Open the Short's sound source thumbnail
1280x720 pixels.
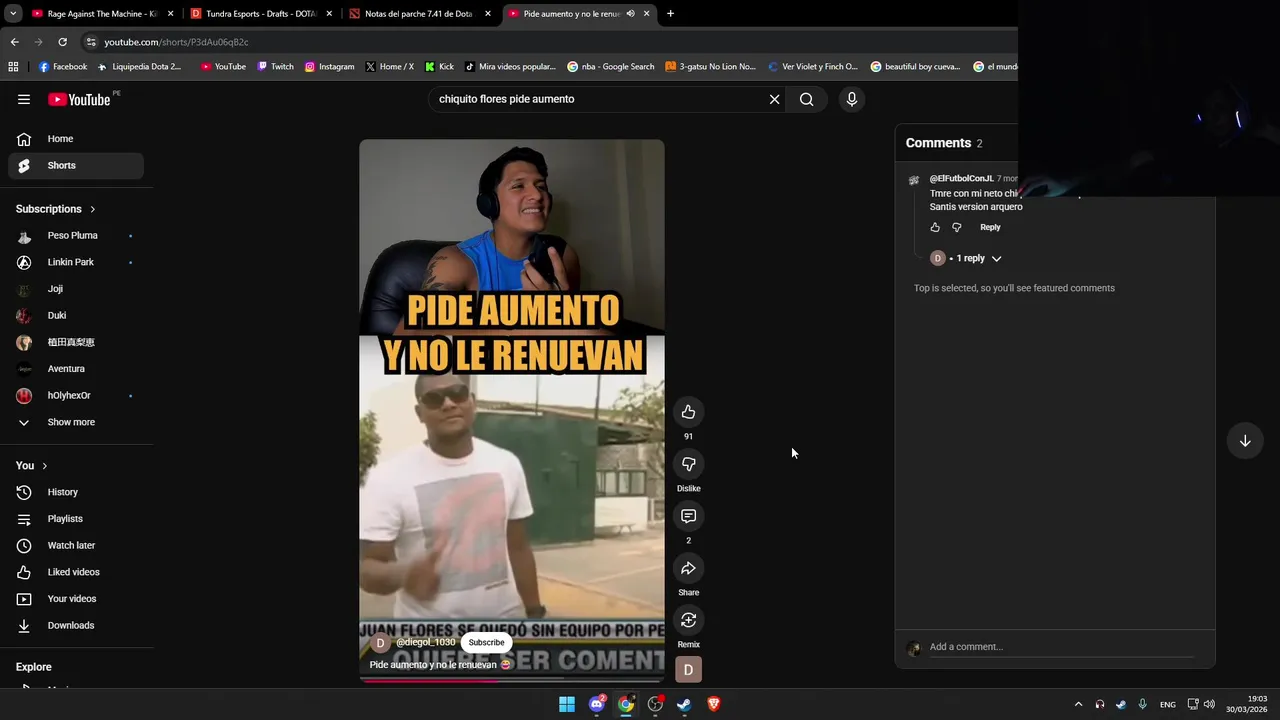688,669
